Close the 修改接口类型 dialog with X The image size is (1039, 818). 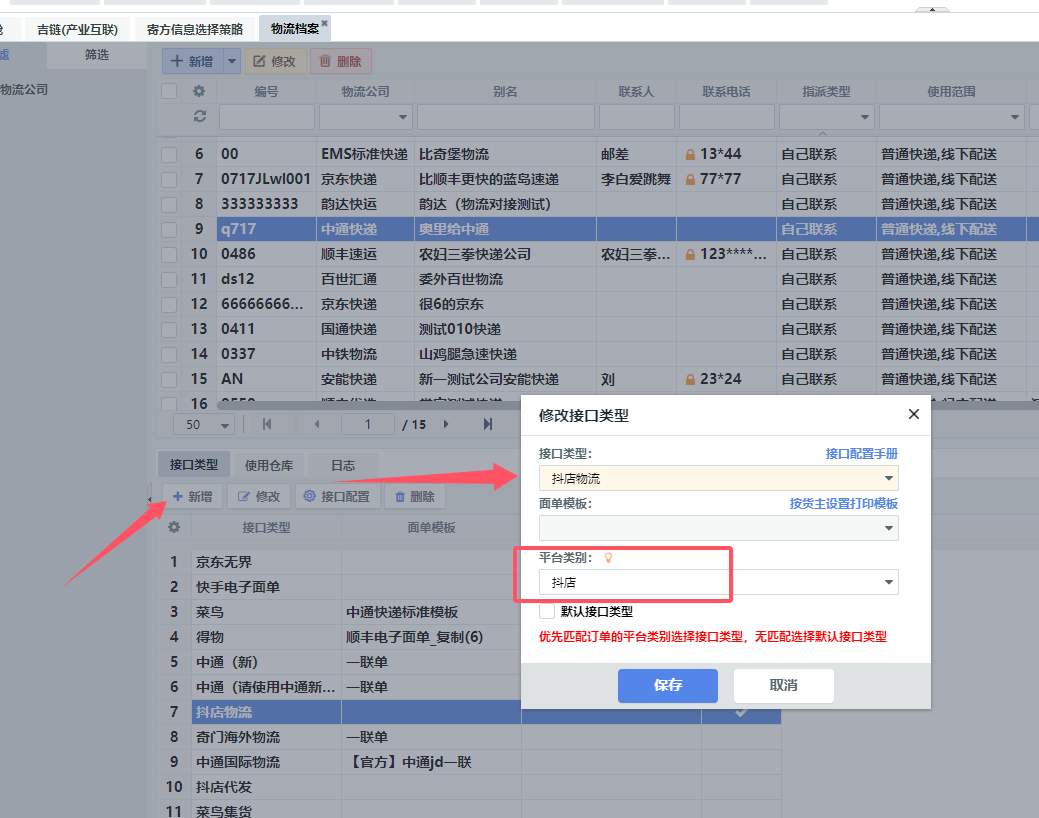pos(913,414)
